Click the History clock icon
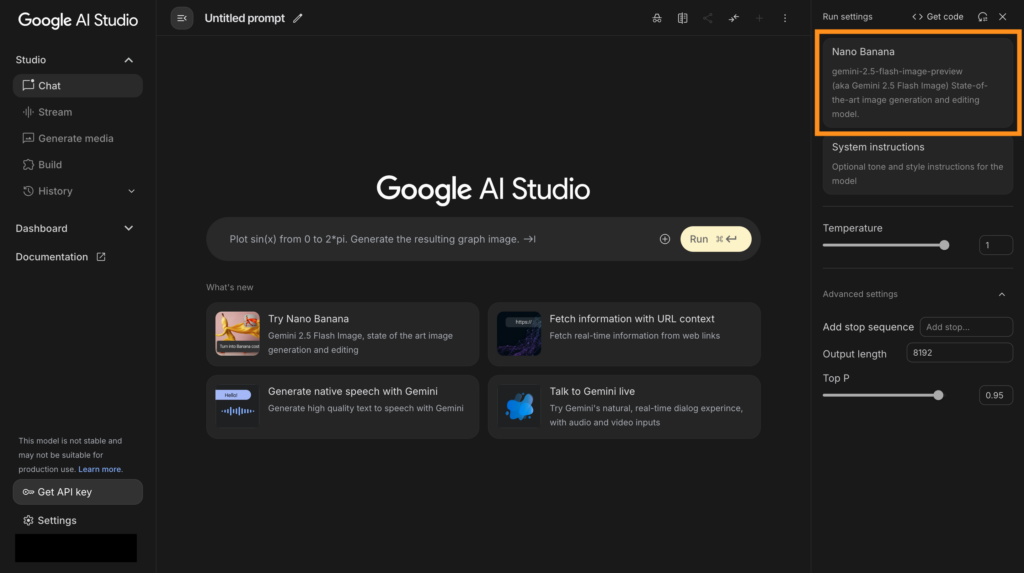1024x573 pixels. pyautogui.click(x=28, y=191)
